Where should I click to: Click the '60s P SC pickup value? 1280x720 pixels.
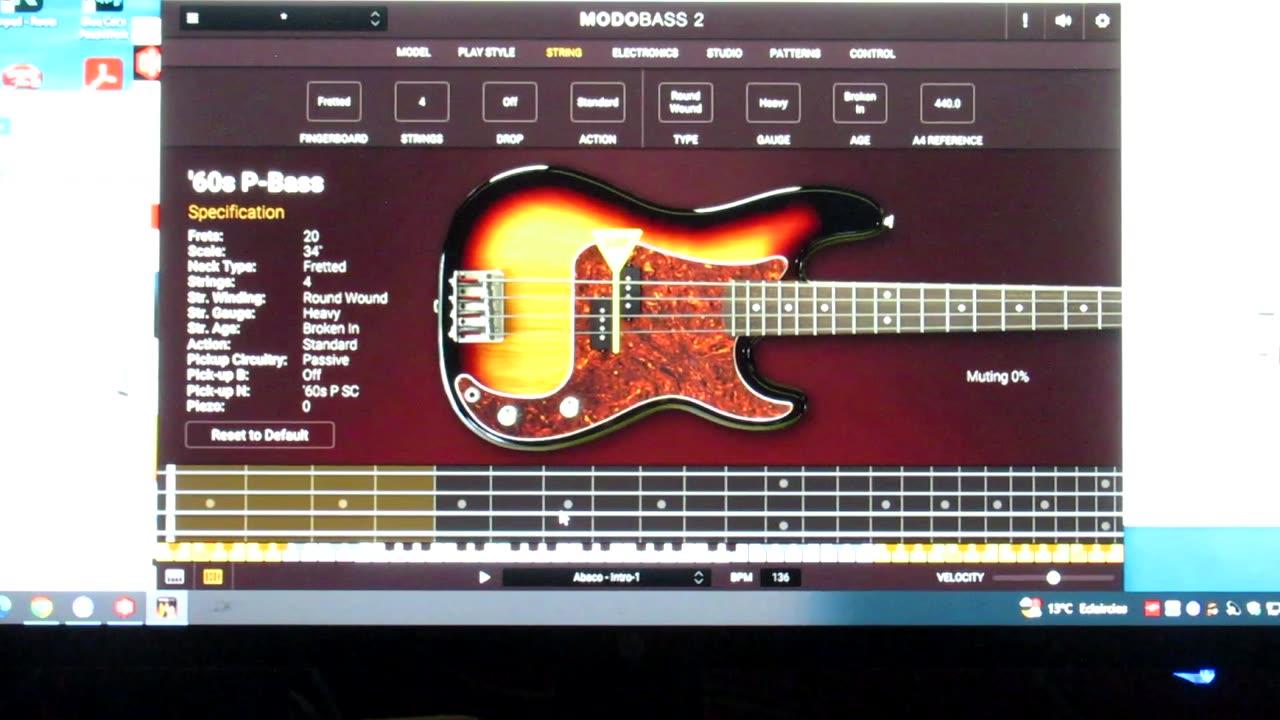pos(331,391)
